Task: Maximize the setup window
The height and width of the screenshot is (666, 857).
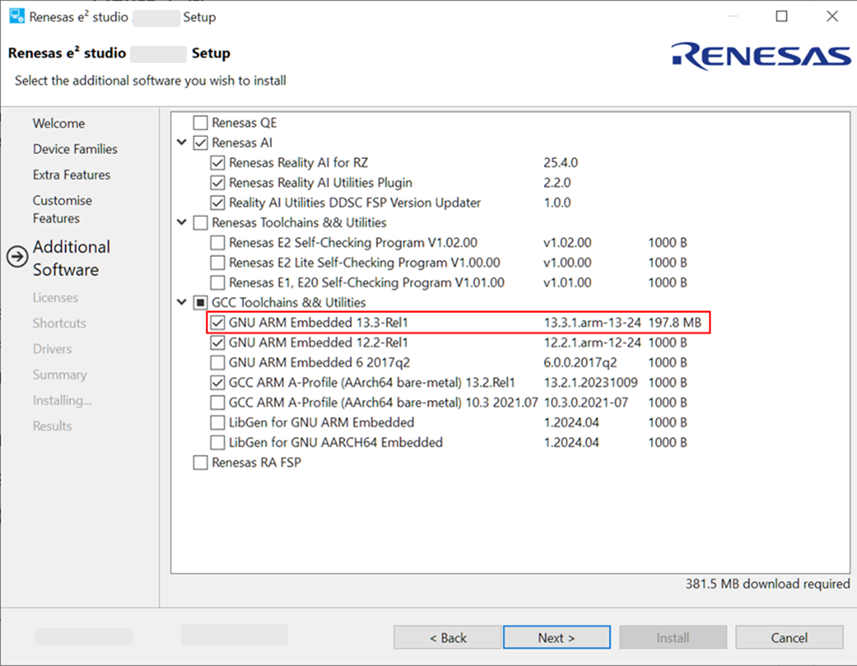Action: pyautogui.click(x=782, y=16)
